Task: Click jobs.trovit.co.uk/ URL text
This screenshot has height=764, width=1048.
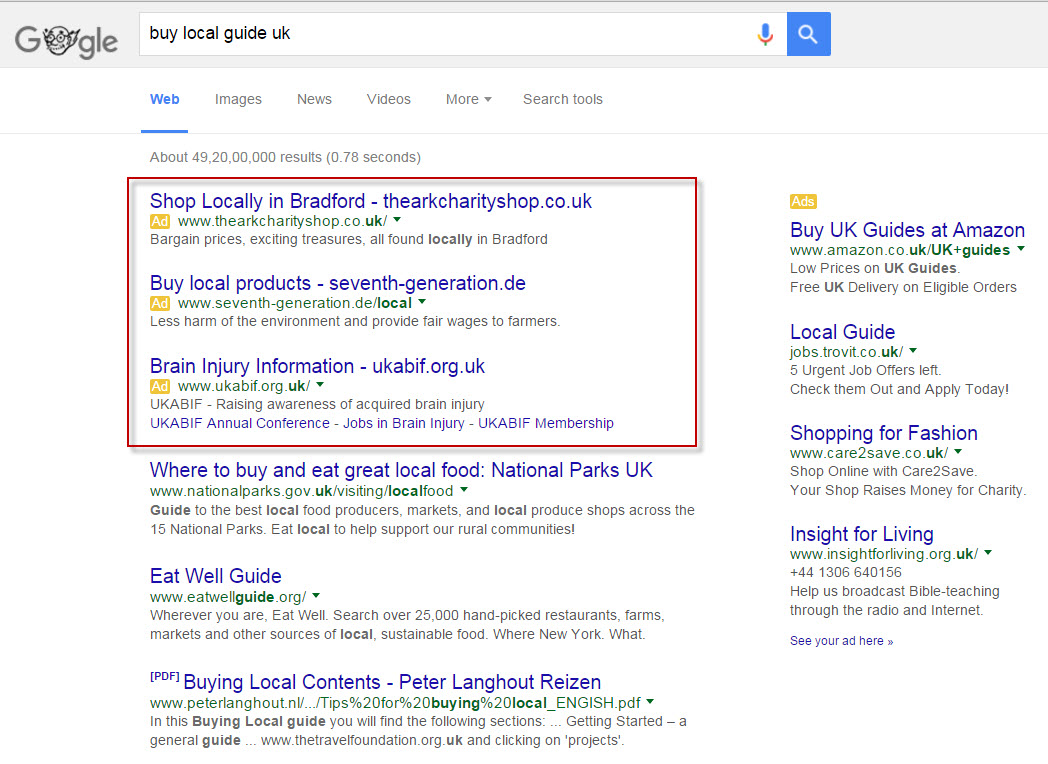Action: click(846, 352)
